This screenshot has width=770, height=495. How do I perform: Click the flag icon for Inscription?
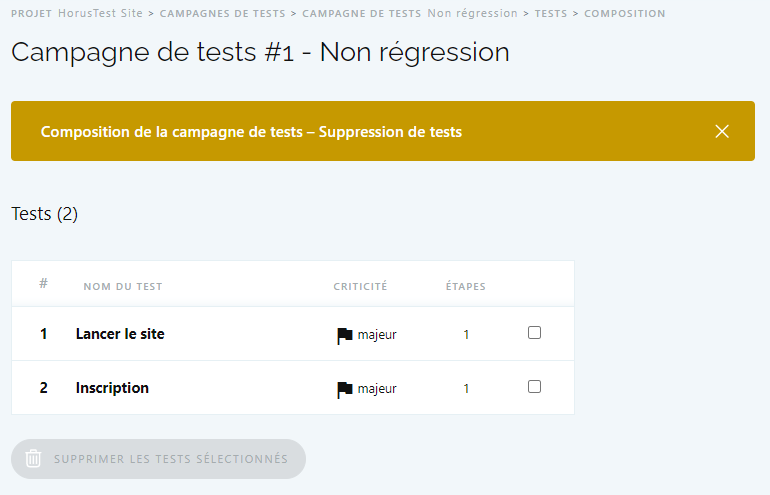tap(344, 389)
